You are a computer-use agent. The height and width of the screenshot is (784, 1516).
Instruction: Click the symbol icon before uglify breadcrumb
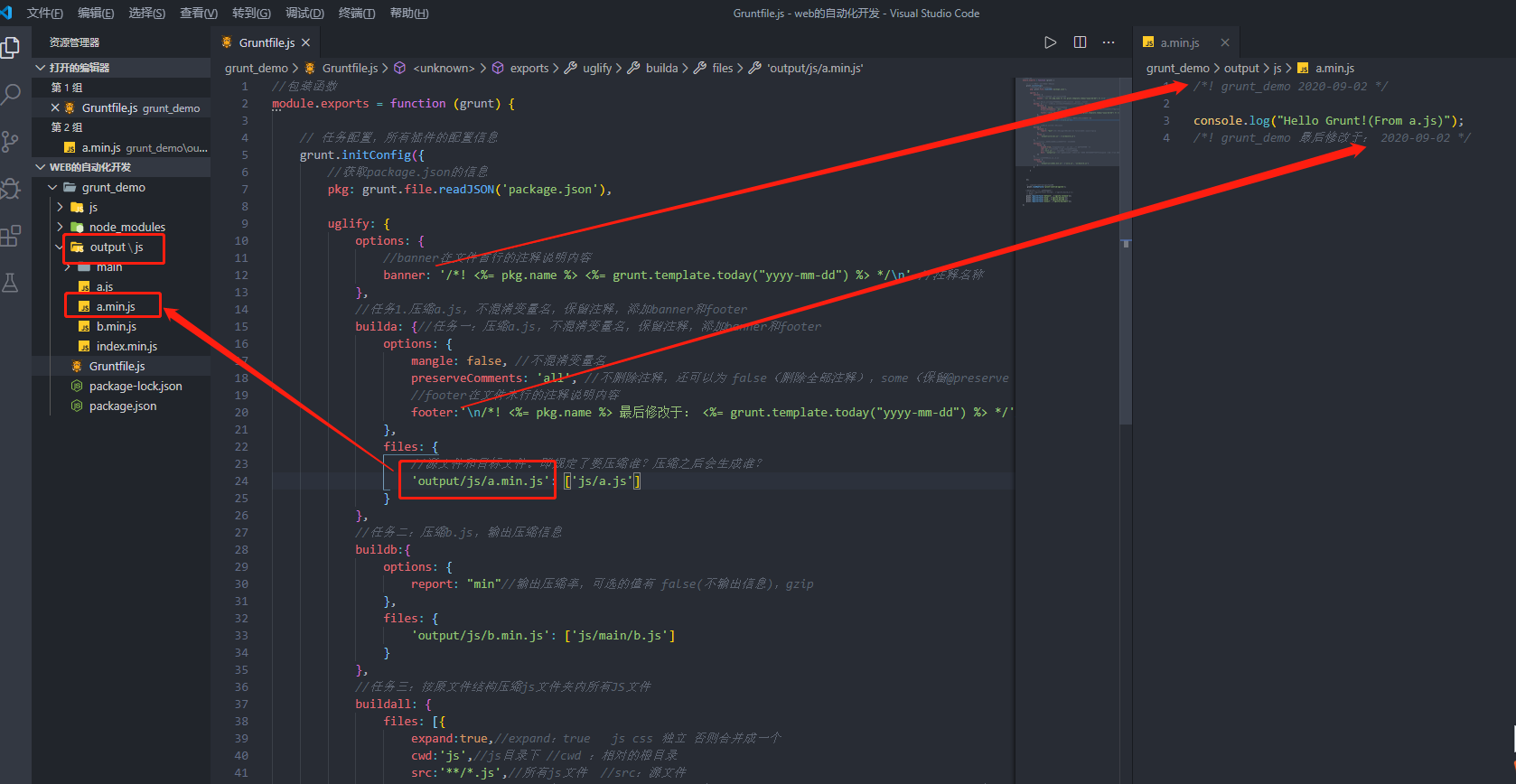(571, 68)
